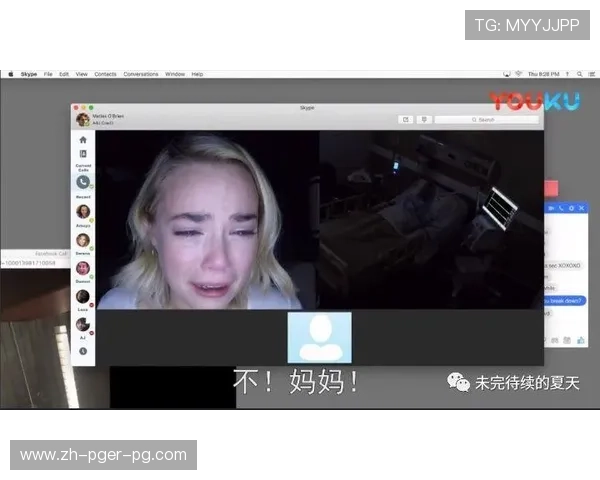600x480 pixels.
Task: Open Facebook chat settings gear
Action: [571, 208]
